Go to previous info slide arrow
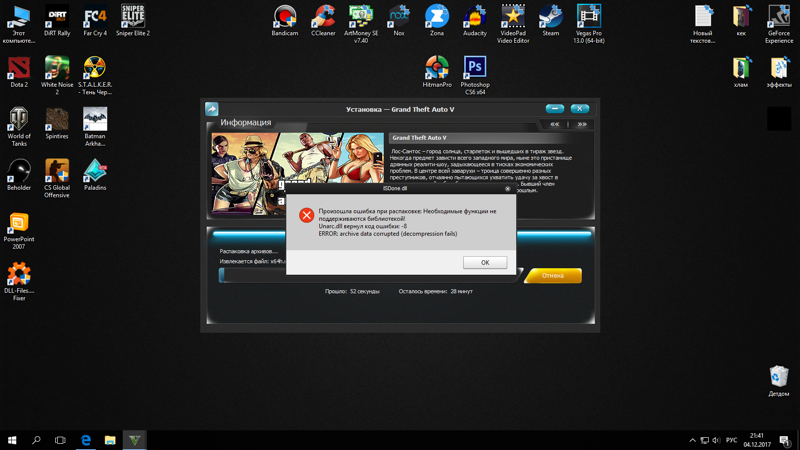 555,124
